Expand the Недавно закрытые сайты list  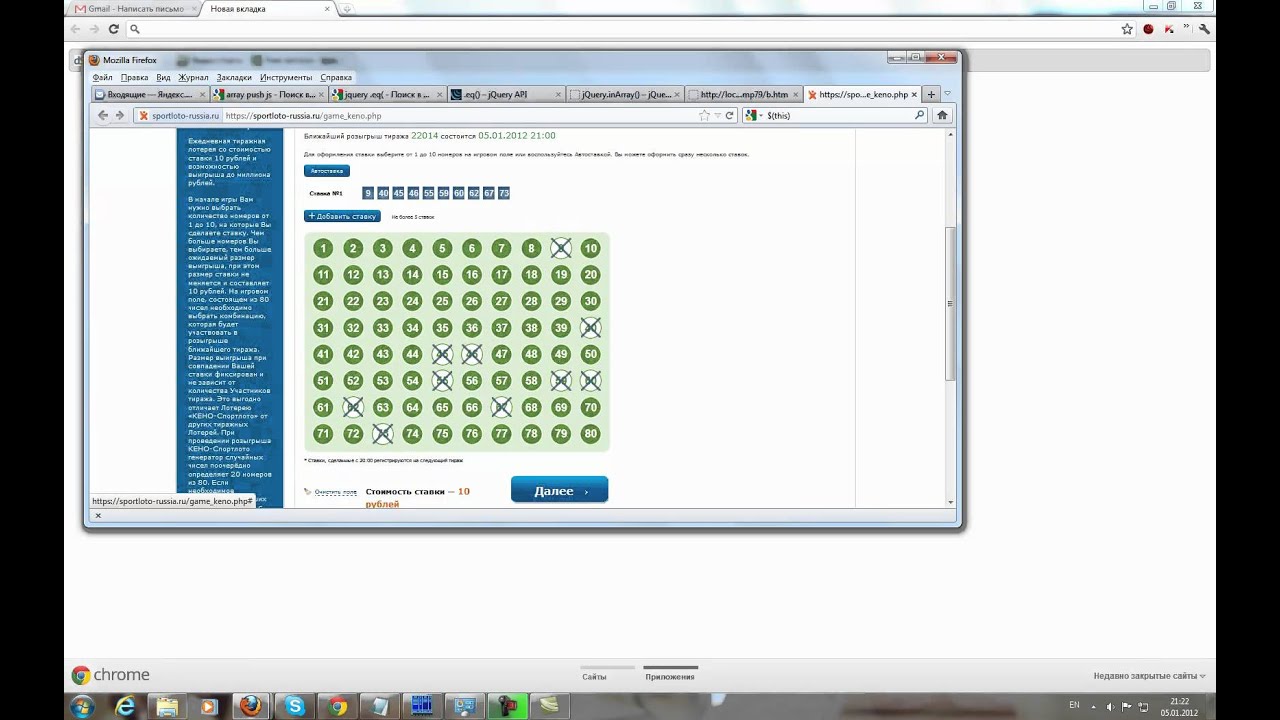1149,676
